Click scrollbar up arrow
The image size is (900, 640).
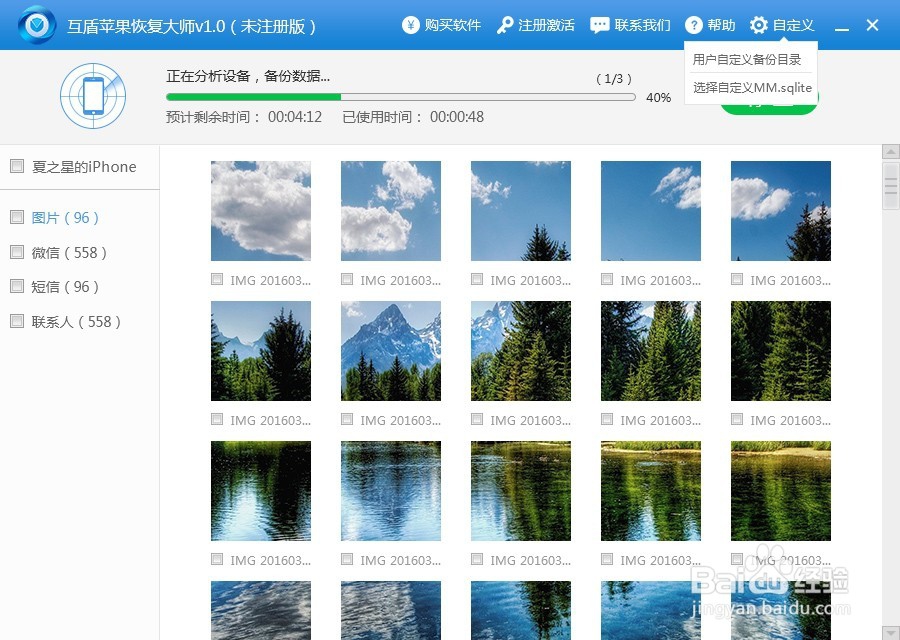click(x=891, y=152)
